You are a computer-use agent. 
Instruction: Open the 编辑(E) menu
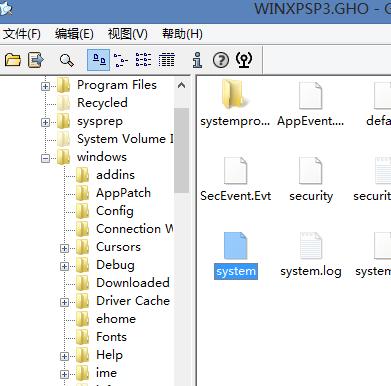[74, 34]
